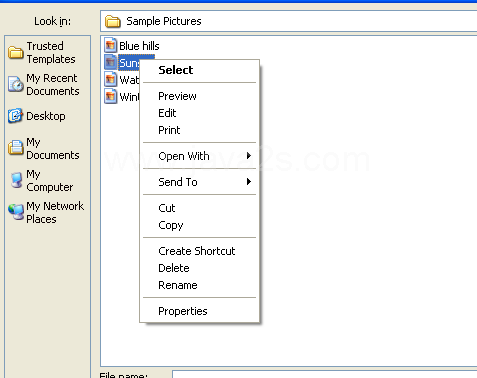This screenshot has height=378, width=477.
Task: Click the My Recent Documents label
Action: pyautogui.click(x=53, y=84)
